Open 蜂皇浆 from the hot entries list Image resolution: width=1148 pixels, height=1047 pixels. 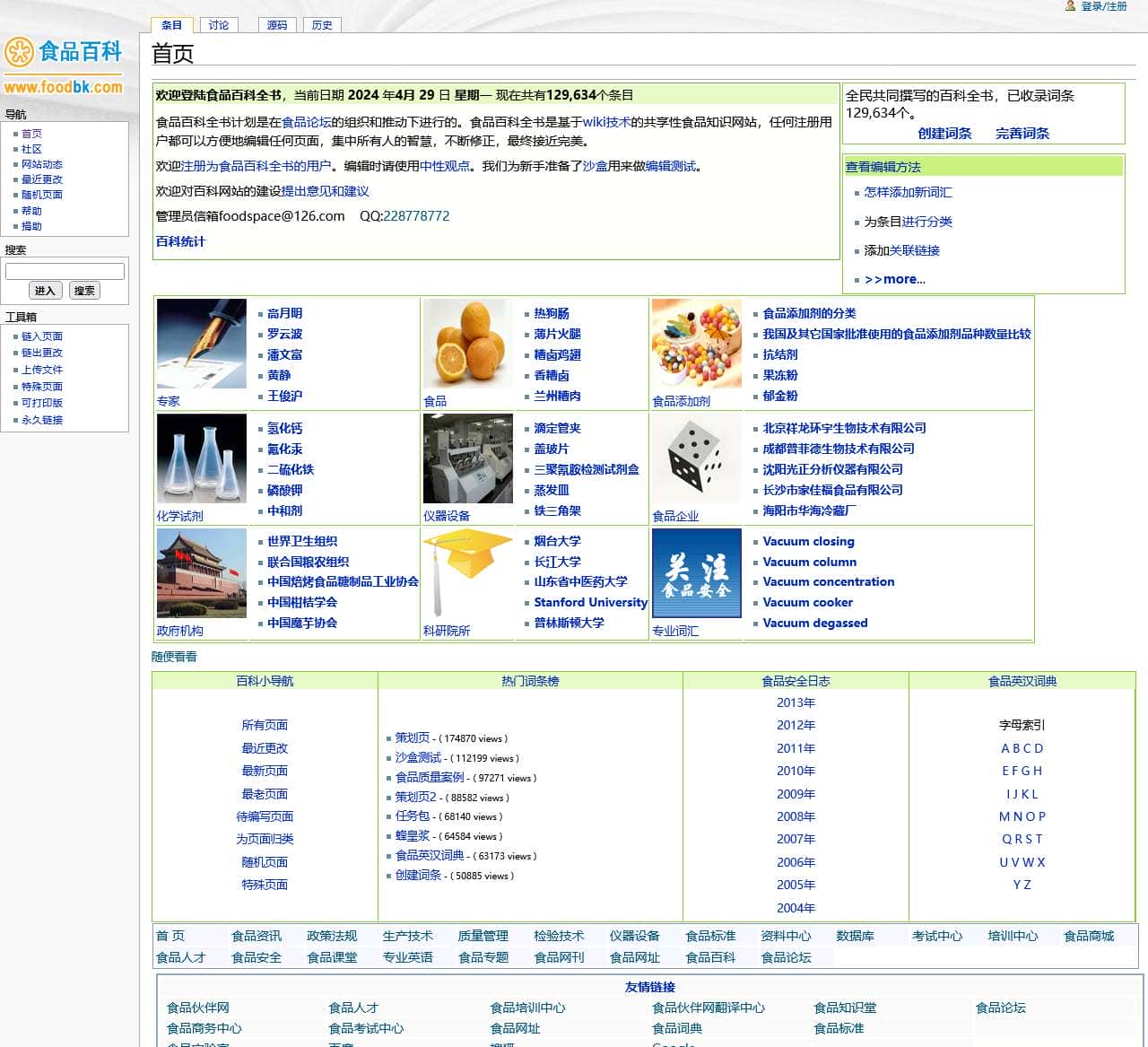pyautogui.click(x=413, y=836)
